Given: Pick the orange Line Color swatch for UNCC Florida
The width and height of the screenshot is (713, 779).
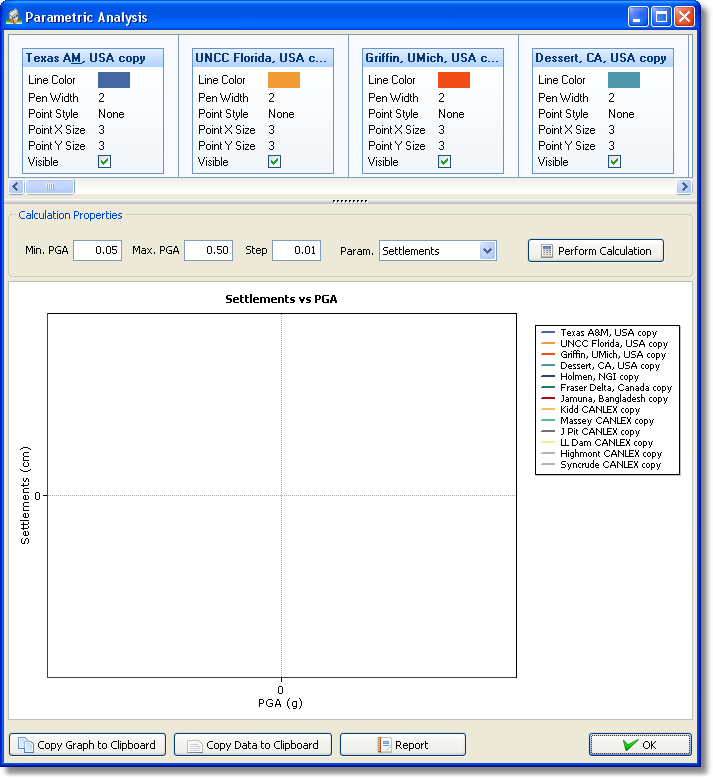Looking at the screenshot, I should click(284, 80).
